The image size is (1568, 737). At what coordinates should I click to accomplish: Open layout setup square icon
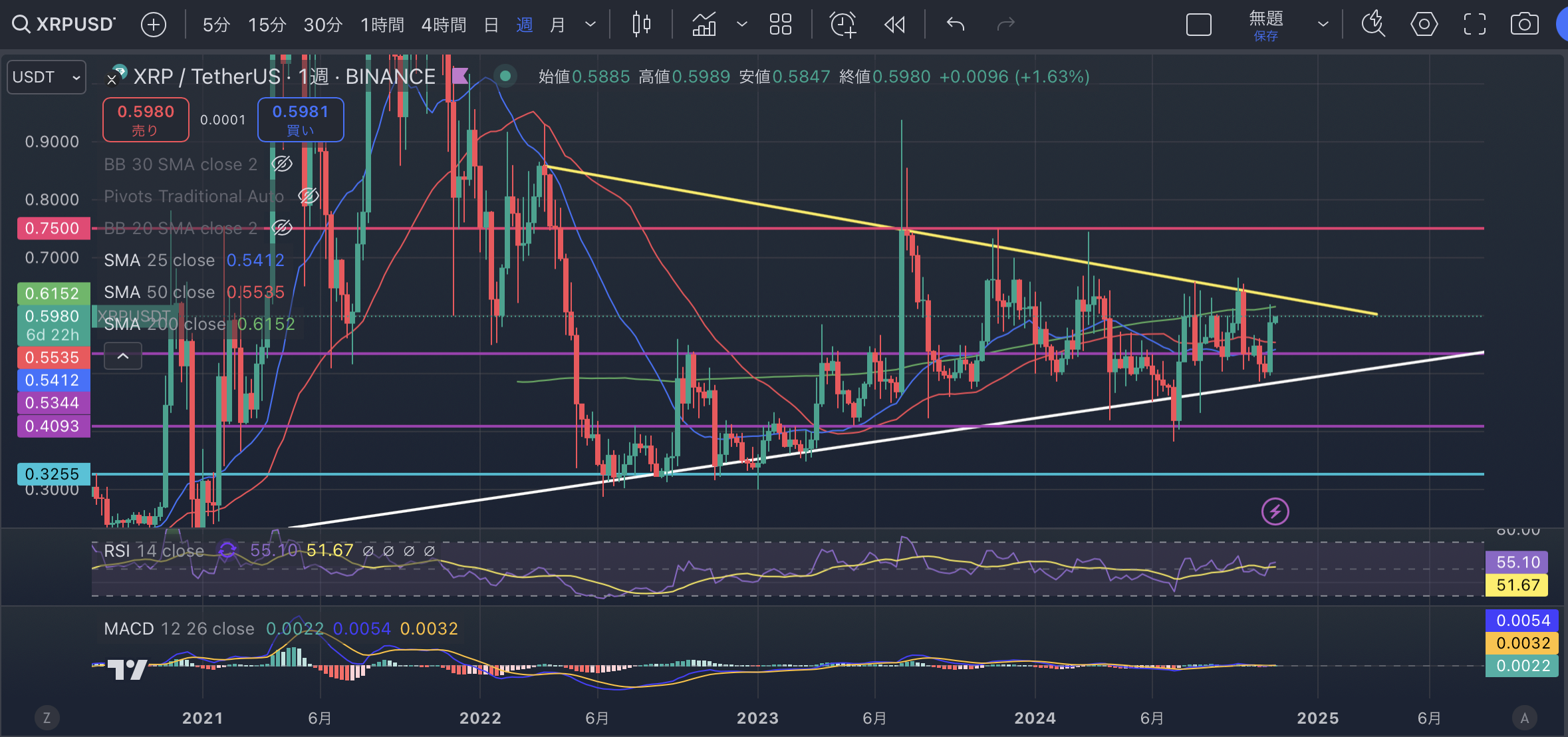pos(1199,25)
